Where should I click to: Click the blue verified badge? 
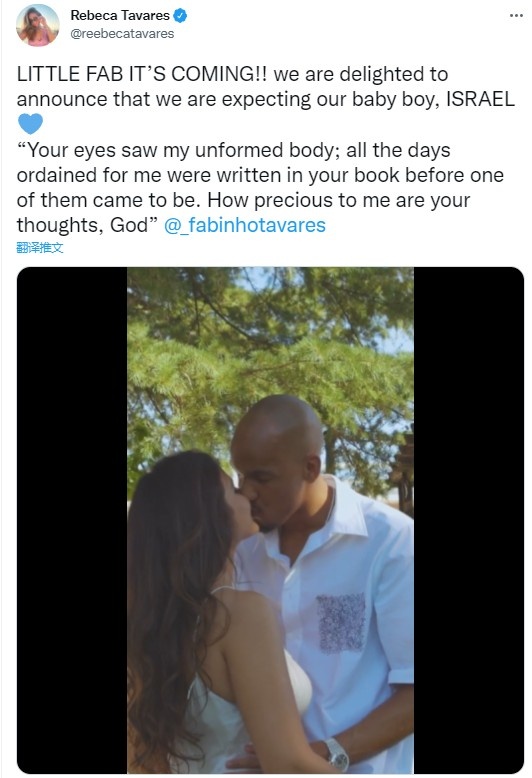coord(180,16)
